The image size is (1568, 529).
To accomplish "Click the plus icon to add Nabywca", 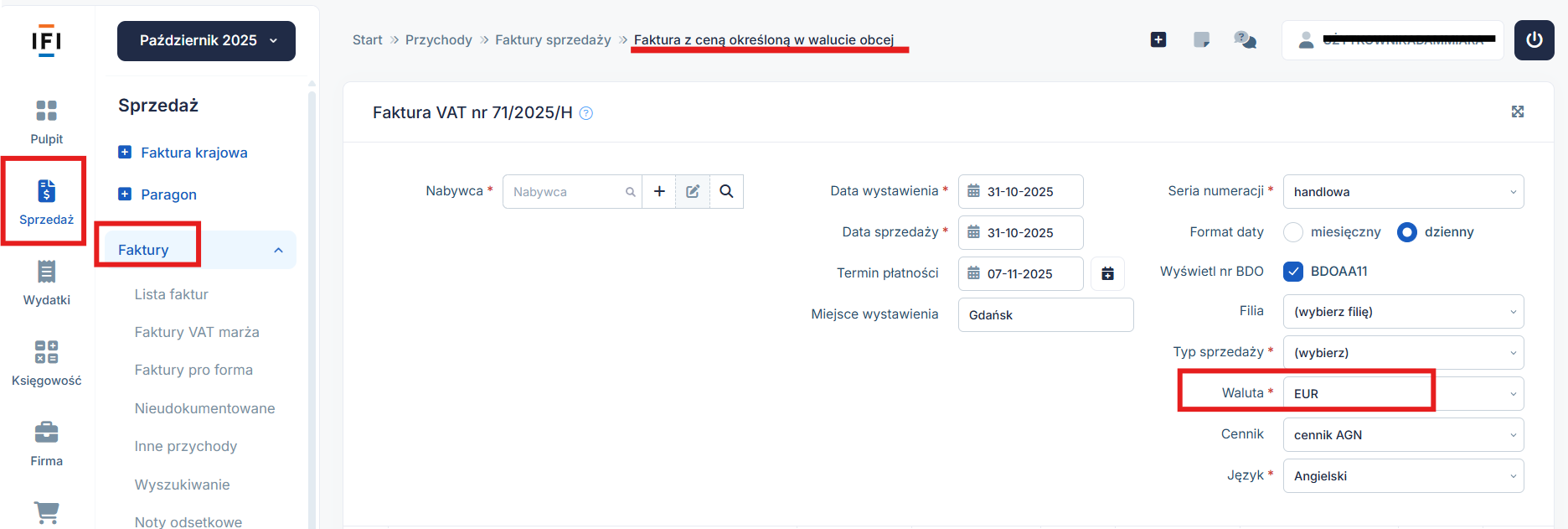I will pyautogui.click(x=659, y=191).
